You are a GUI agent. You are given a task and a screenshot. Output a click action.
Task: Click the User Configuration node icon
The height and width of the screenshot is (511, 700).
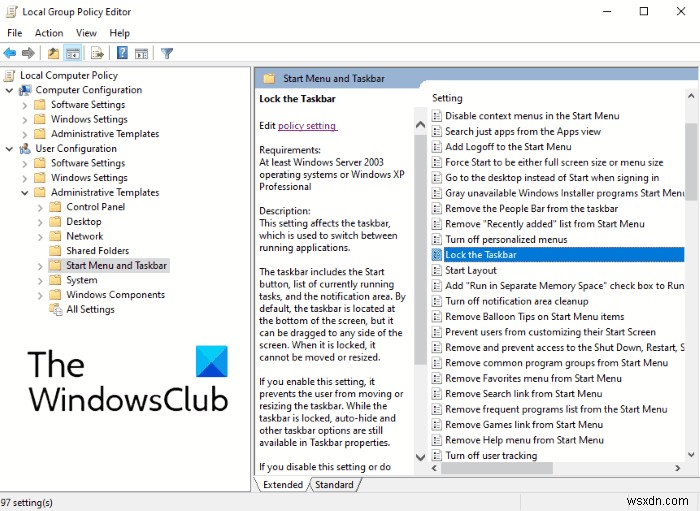pos(25,149)
